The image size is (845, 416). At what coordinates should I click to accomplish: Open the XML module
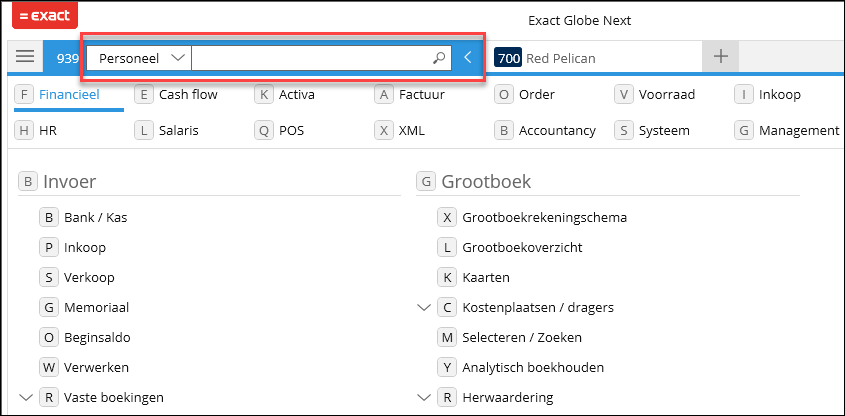point(412,131)
